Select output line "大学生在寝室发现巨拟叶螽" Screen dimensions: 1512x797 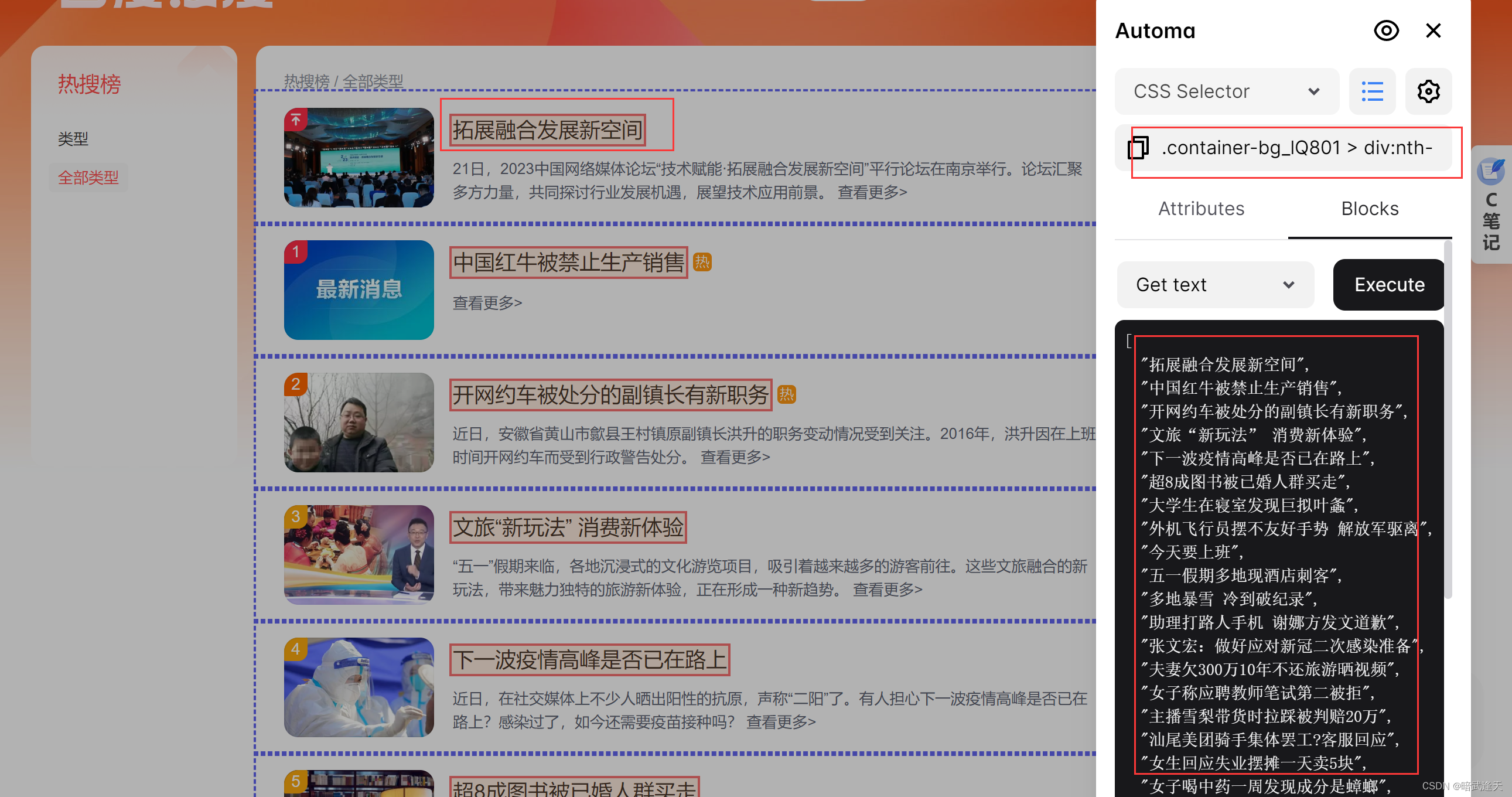coord(1249,505)
